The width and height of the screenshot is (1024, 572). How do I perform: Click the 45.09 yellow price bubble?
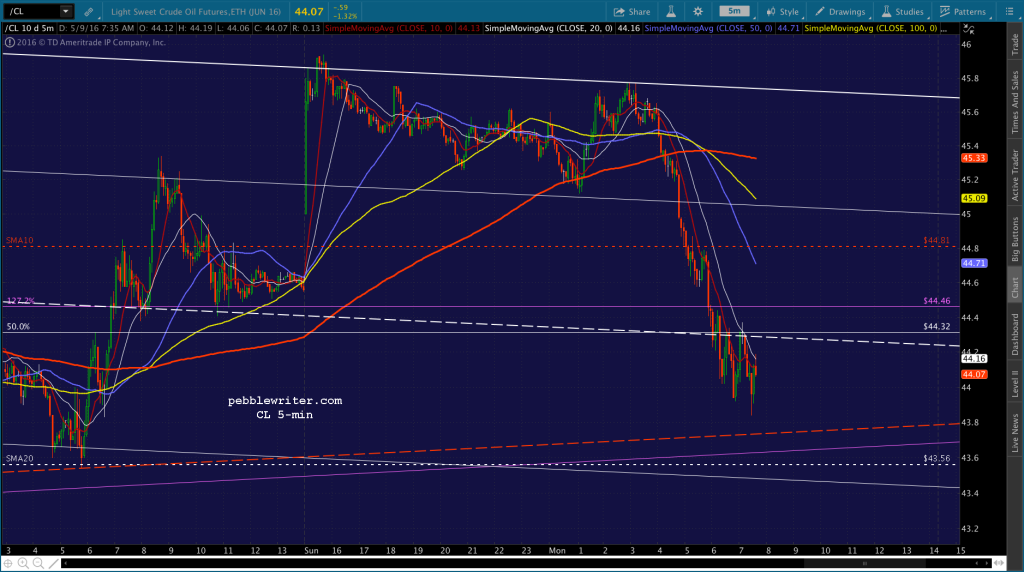click(x=974, y=199)
